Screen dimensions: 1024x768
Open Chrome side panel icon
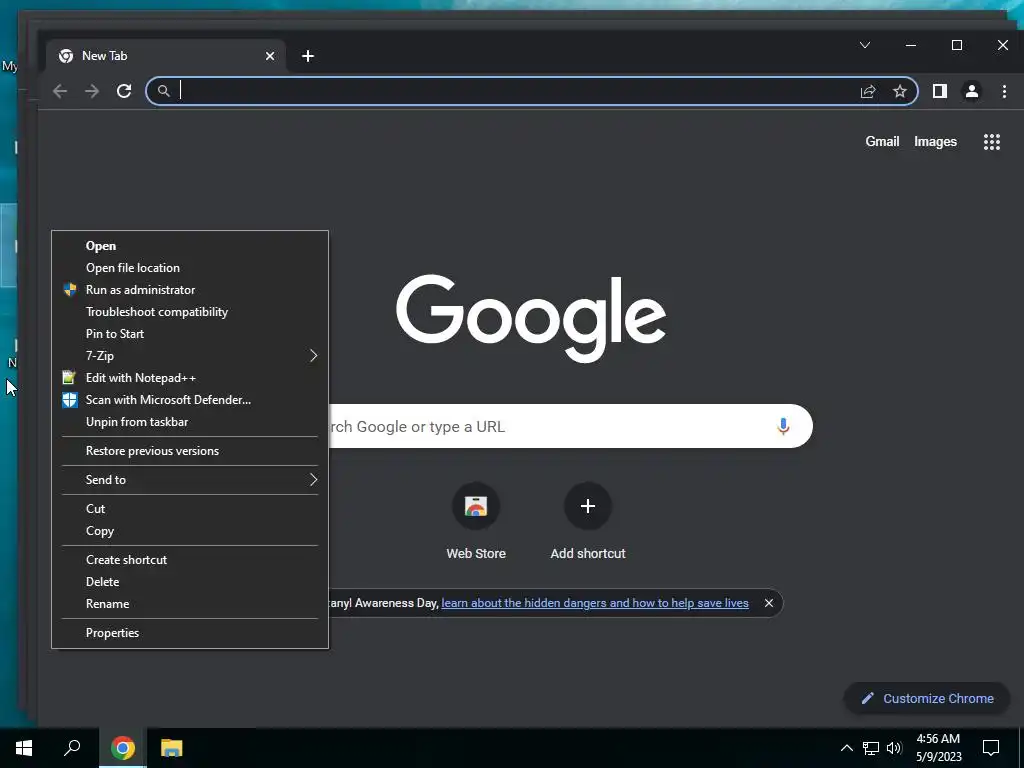940,91
